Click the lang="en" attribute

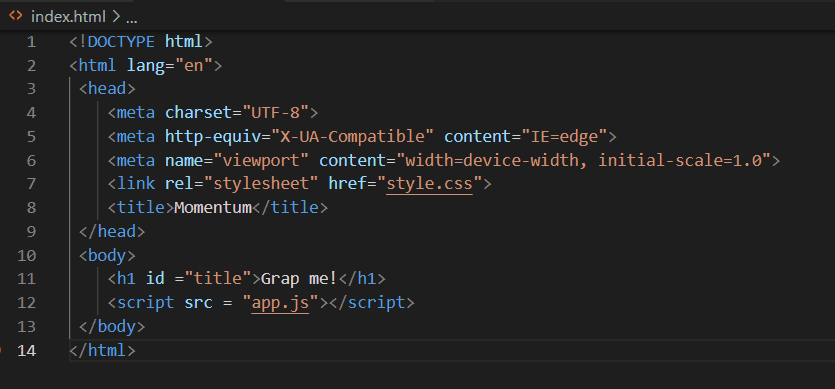[x=169, y=65]
